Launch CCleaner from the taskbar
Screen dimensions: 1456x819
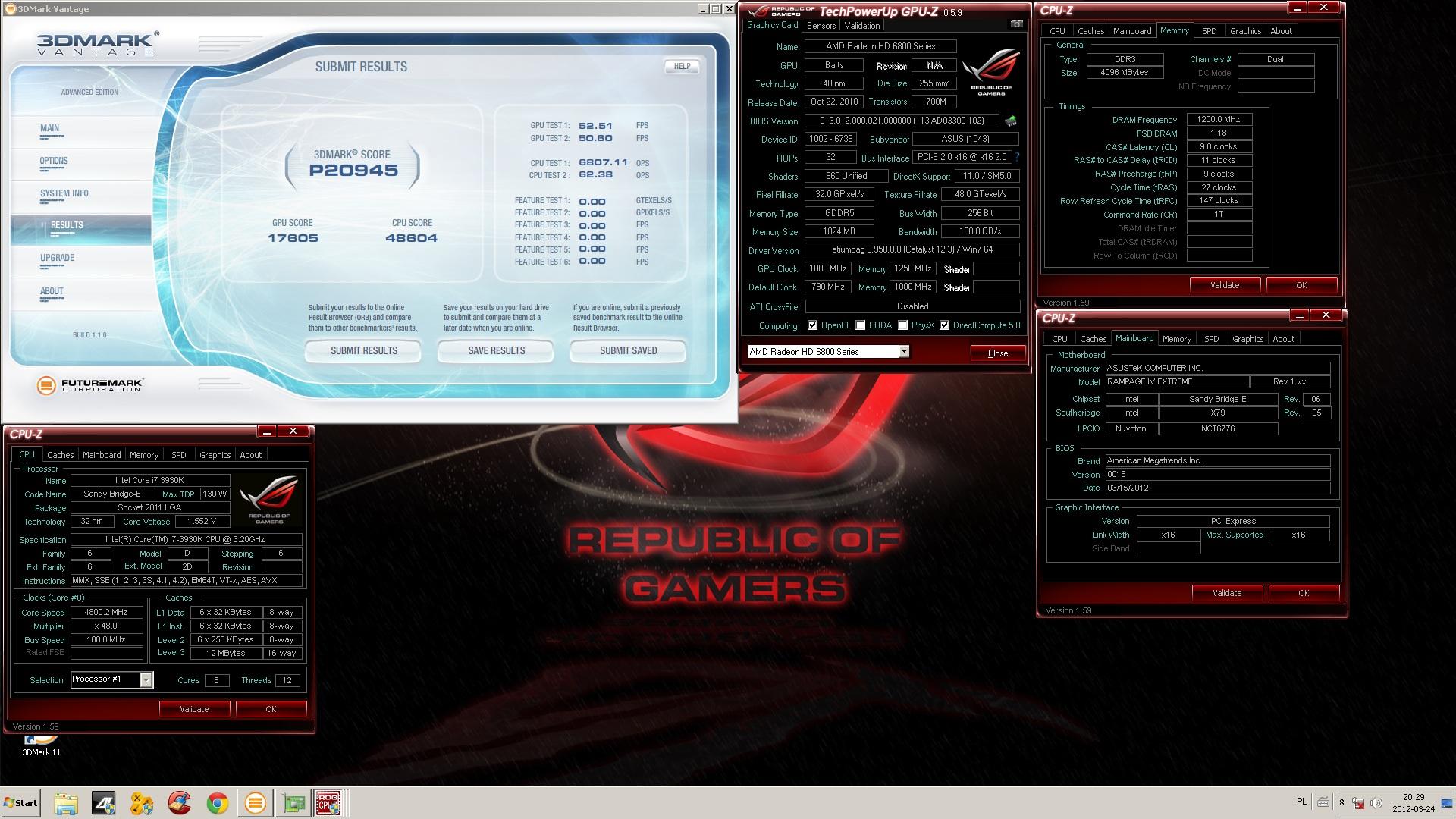coord(180,803)
